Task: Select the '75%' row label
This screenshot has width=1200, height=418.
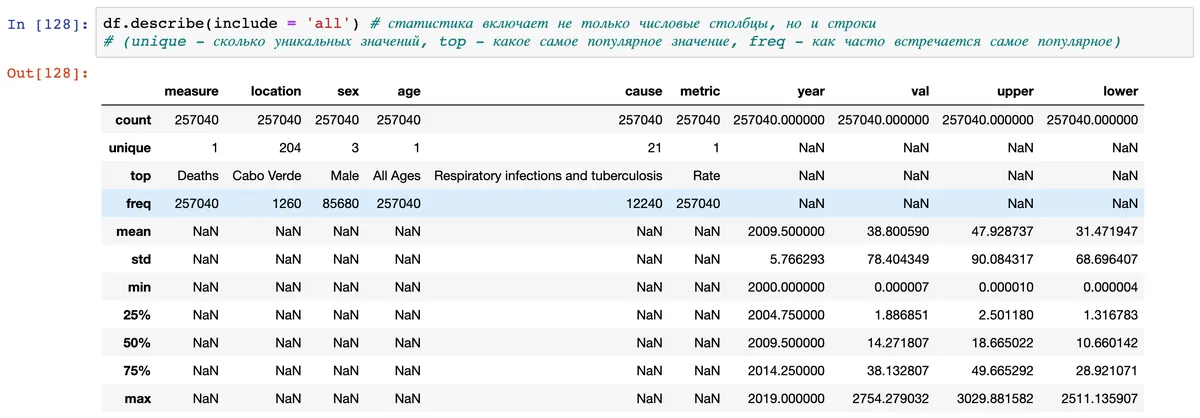Action: 136,371
